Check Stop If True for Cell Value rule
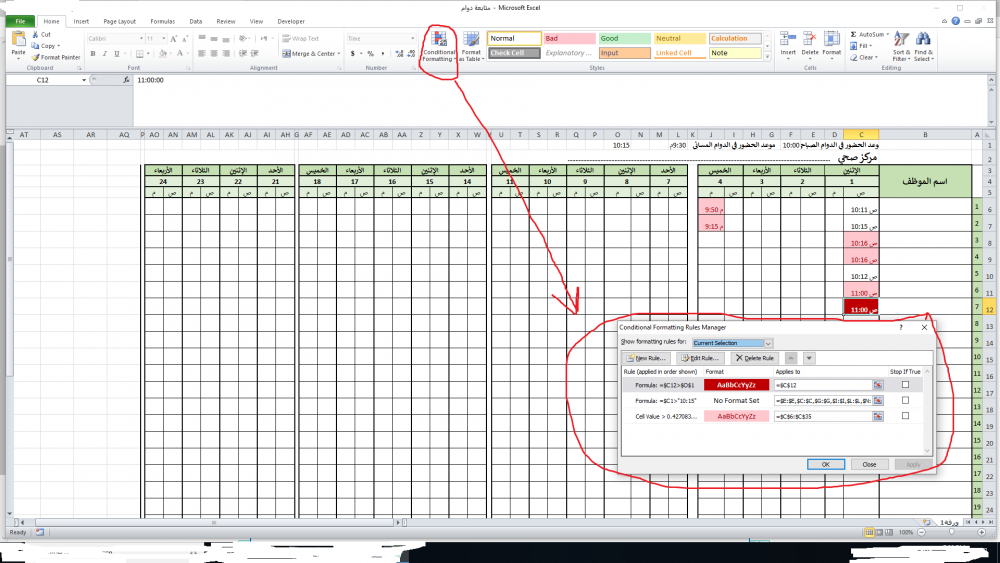This screenshot has height=563, width=1000. click(x=905, y=416)
